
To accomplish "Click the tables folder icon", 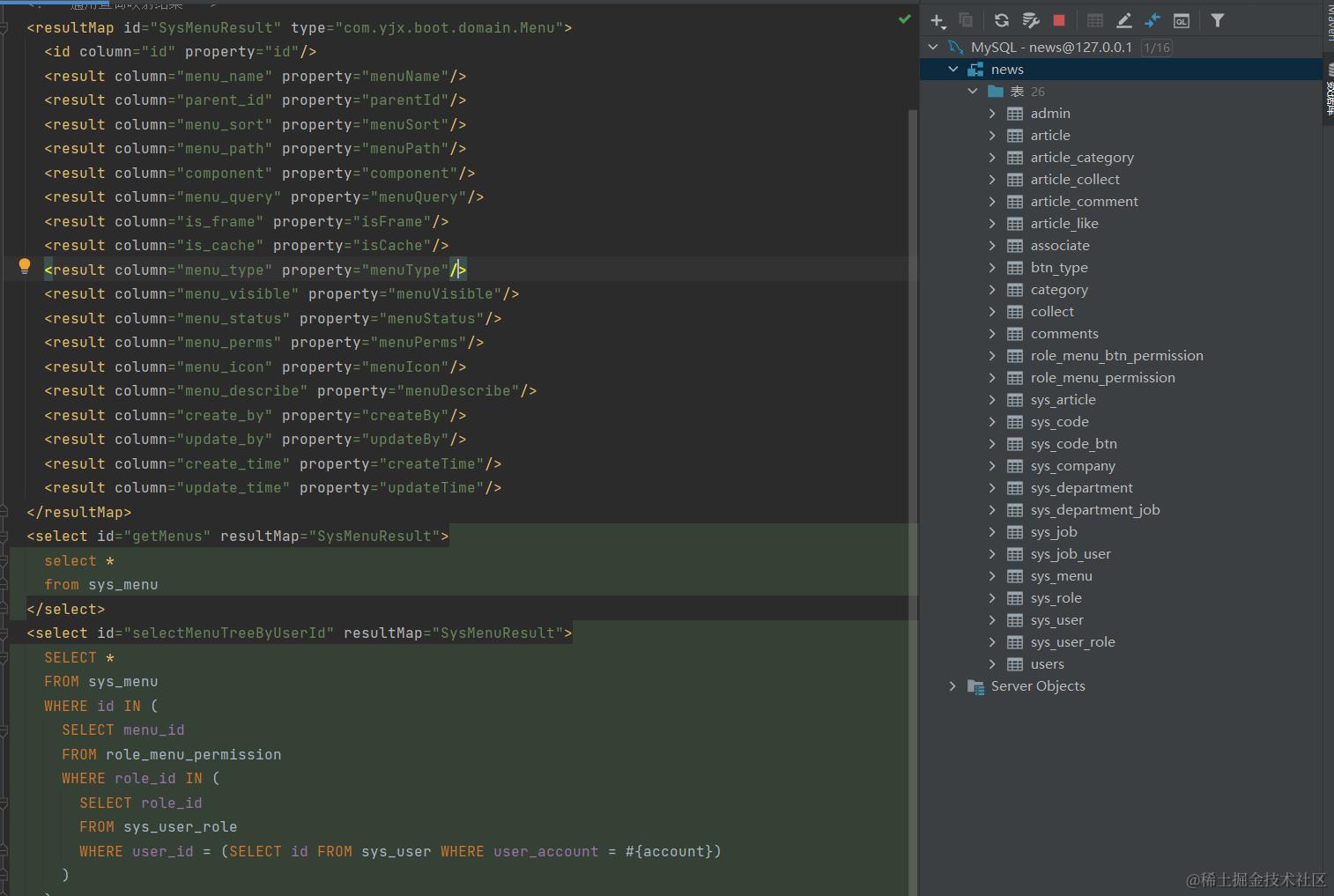I will [x=996, y=92].
